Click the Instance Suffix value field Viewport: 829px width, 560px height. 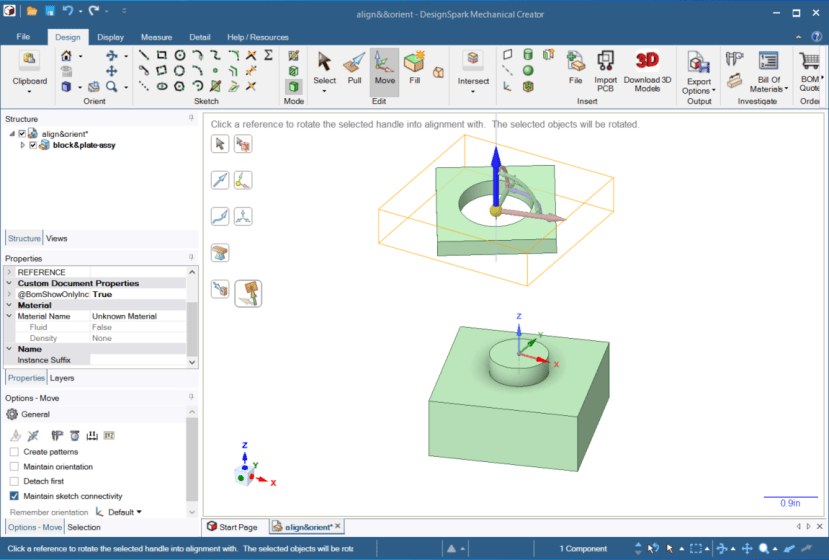(x=138, y=360)
